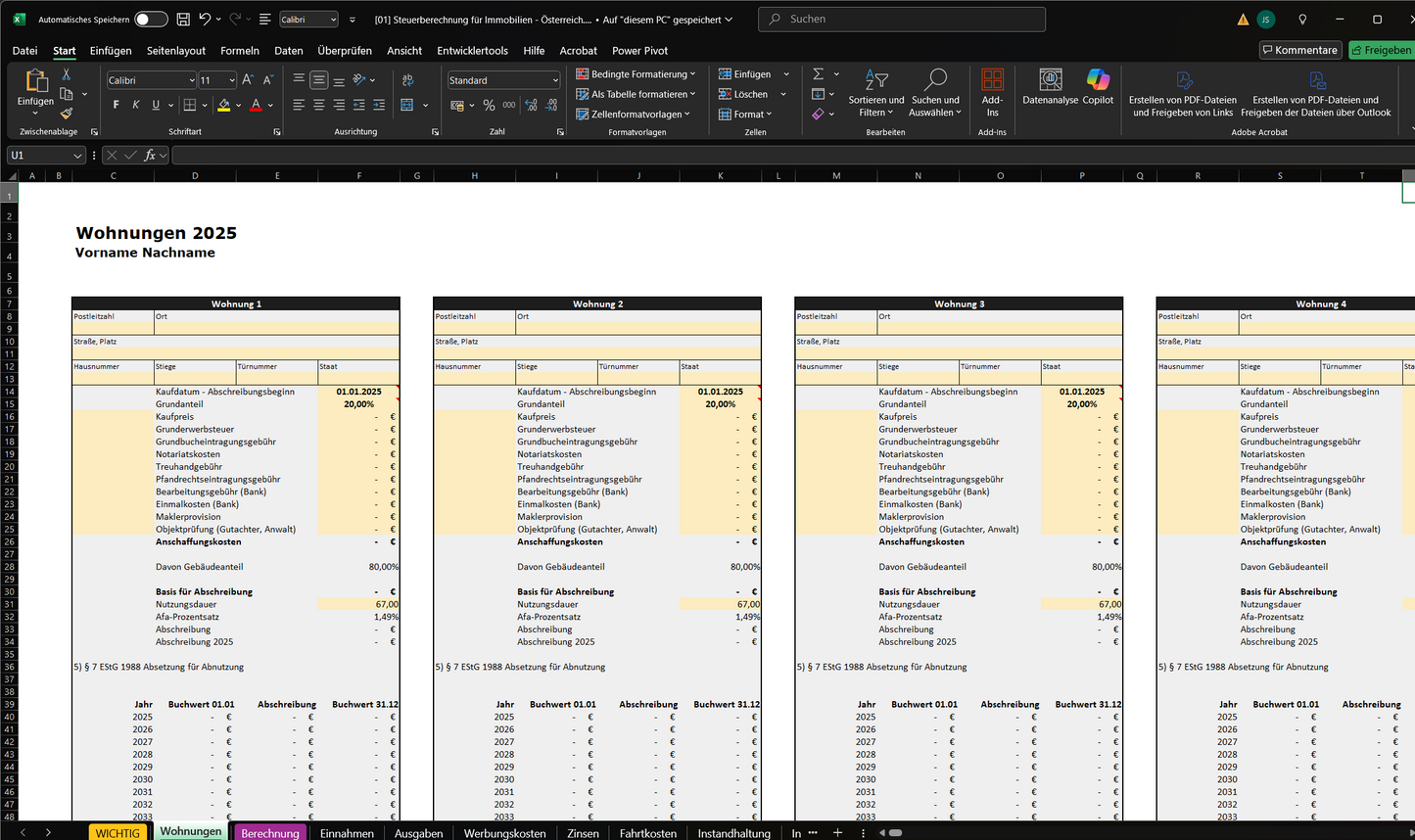Expand the Name Box dropdown arrow

tap(77, 155)
